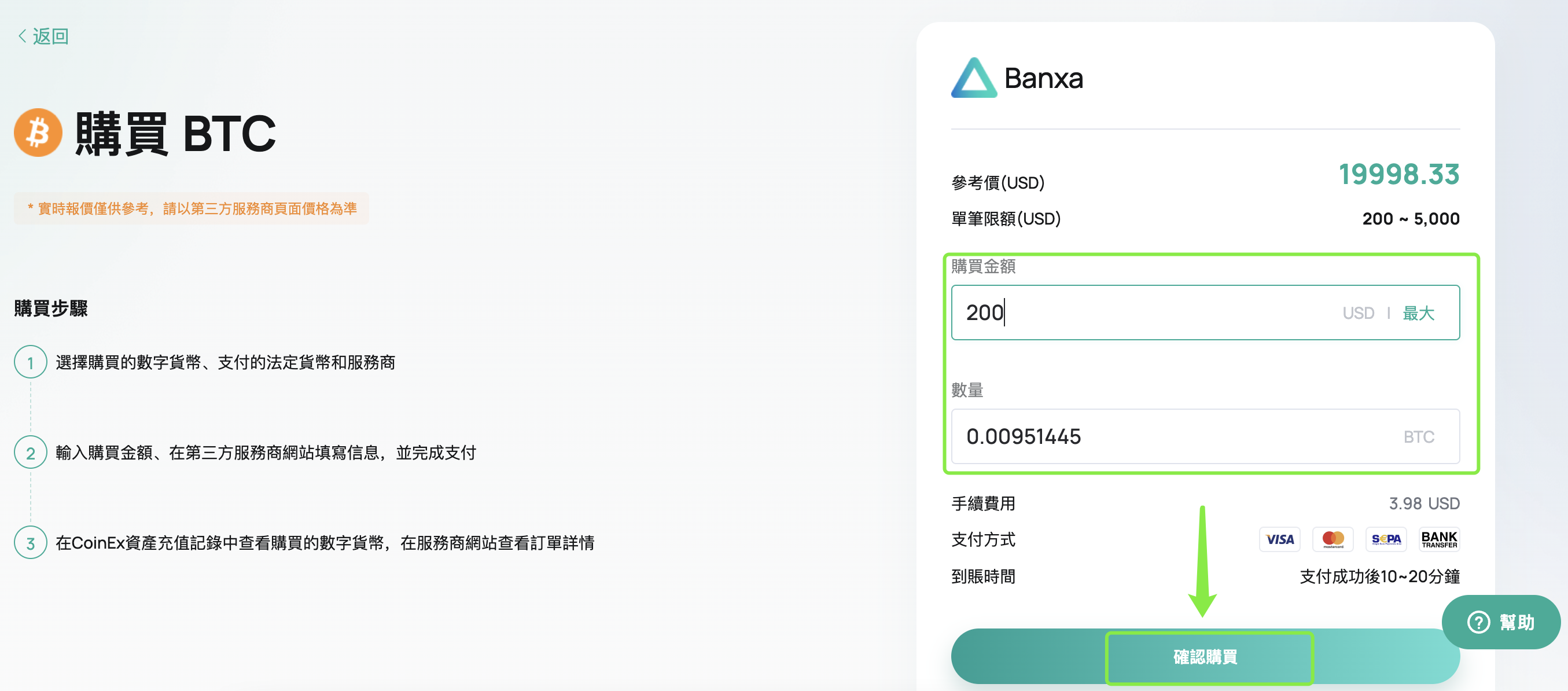
Task: Focus the 購買金額 USD amount field
Action: 1205,313
